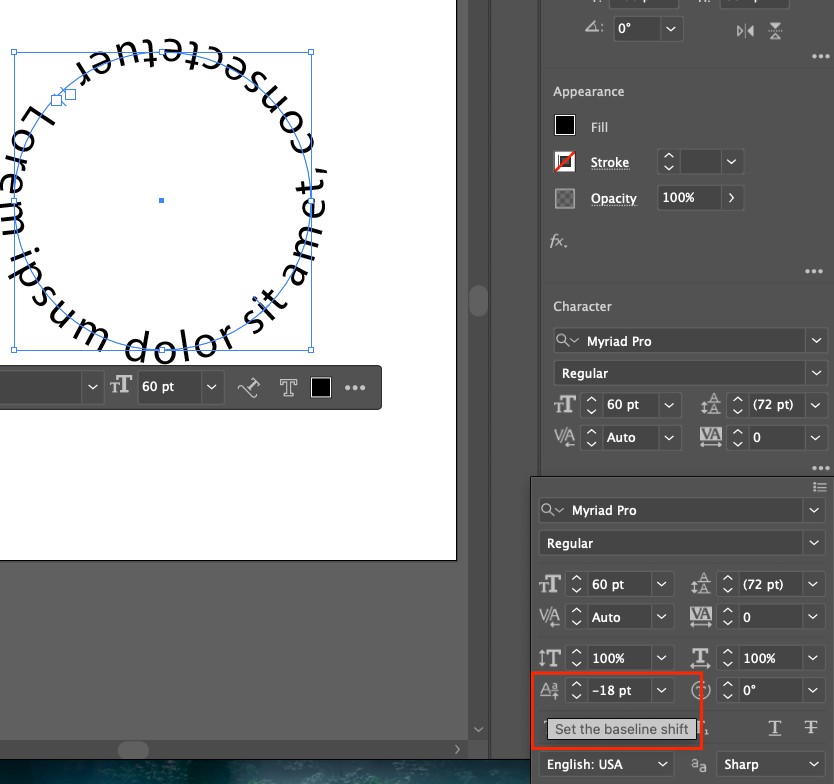
Task: Click the Stroke swatch in Appearance
Action: pyautogui.click(x=565, y=161)
